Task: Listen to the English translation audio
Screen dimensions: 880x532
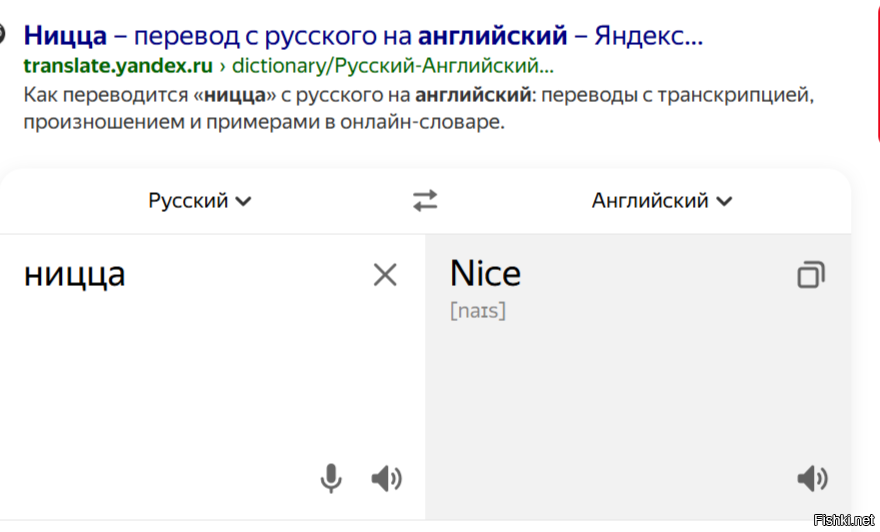Action: pos(812,479)
